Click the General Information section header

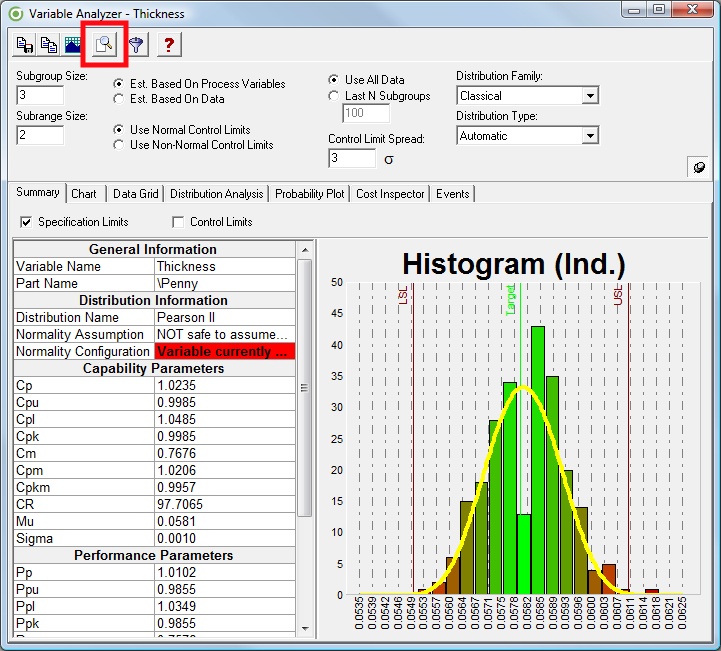point(154,249)
